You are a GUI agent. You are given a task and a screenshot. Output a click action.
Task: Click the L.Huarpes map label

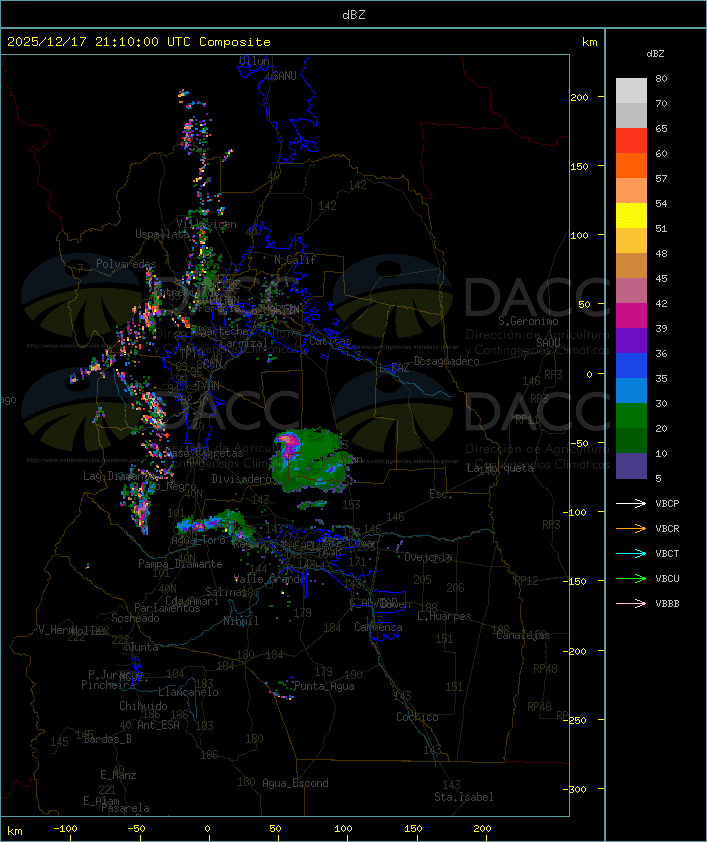click(444, 616)
